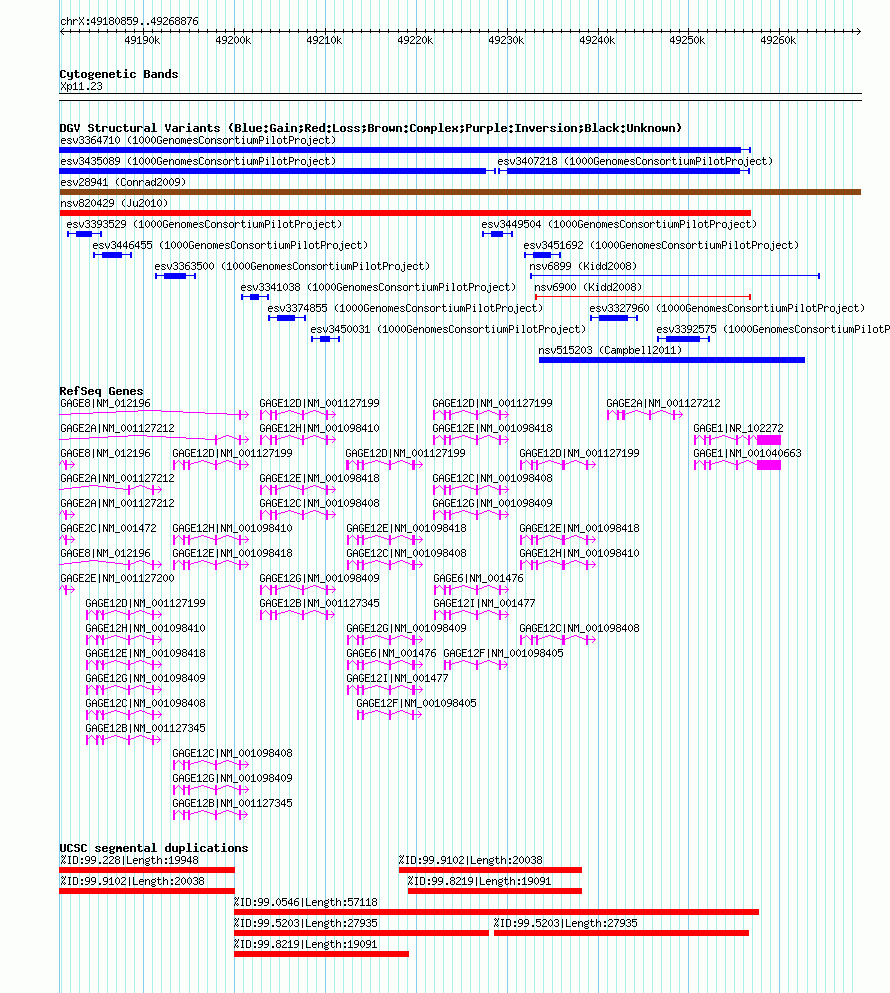Select the esv3374855 variant label
Screen dimensions: 890x993
(405, 308)
